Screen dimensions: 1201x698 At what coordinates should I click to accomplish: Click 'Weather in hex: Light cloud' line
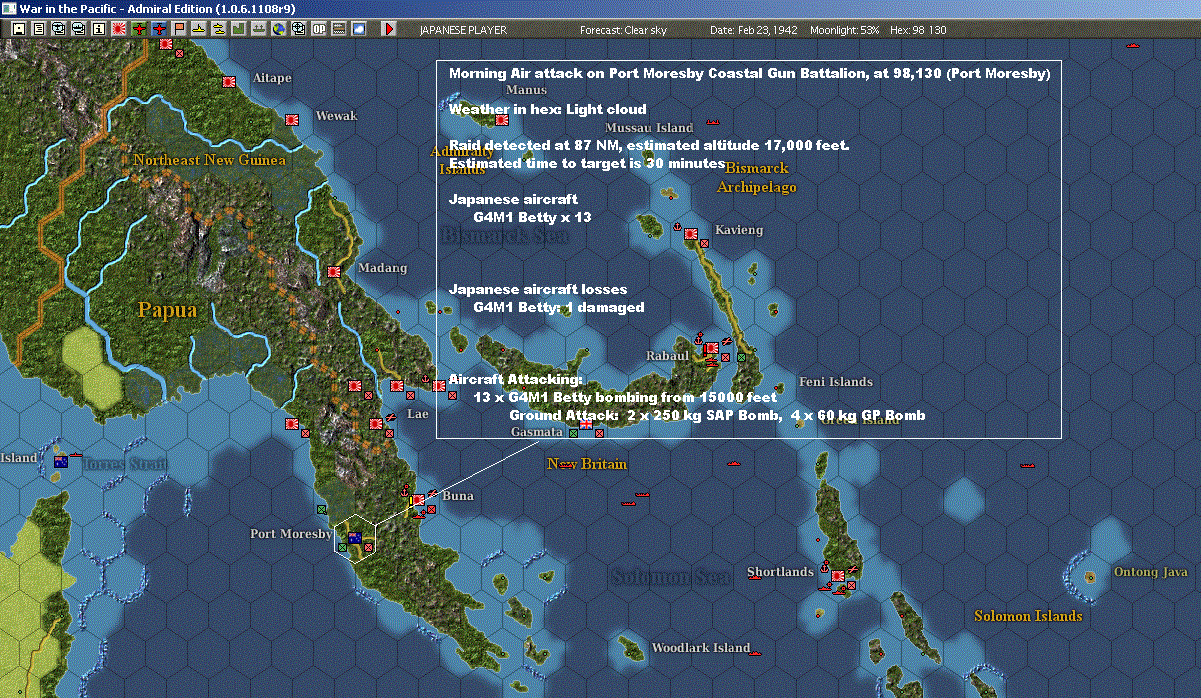click(548, 109)
